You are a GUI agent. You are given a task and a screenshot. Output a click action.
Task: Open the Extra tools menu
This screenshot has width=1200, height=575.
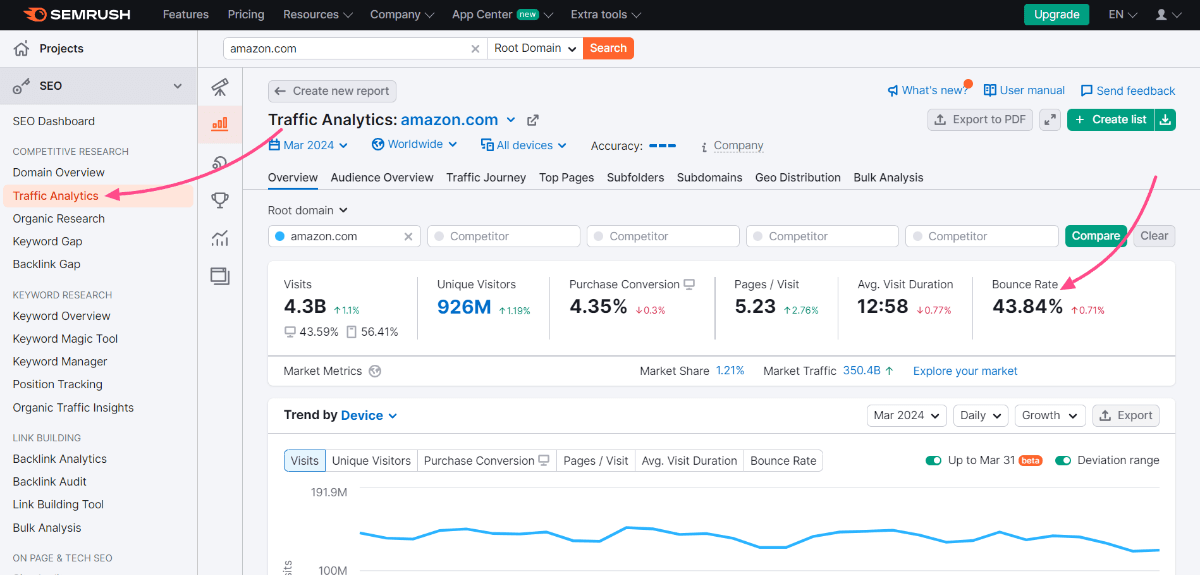606,14
